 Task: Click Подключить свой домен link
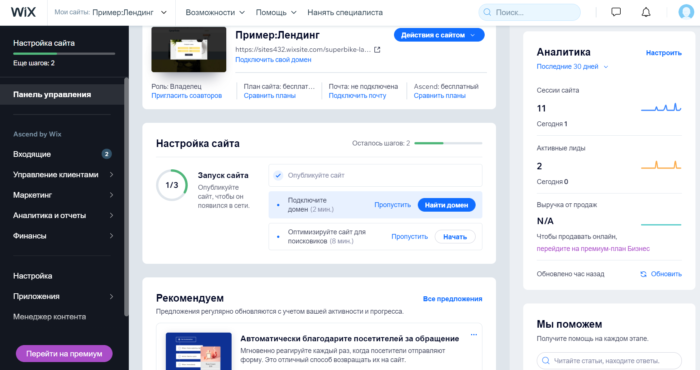point(273,59)
